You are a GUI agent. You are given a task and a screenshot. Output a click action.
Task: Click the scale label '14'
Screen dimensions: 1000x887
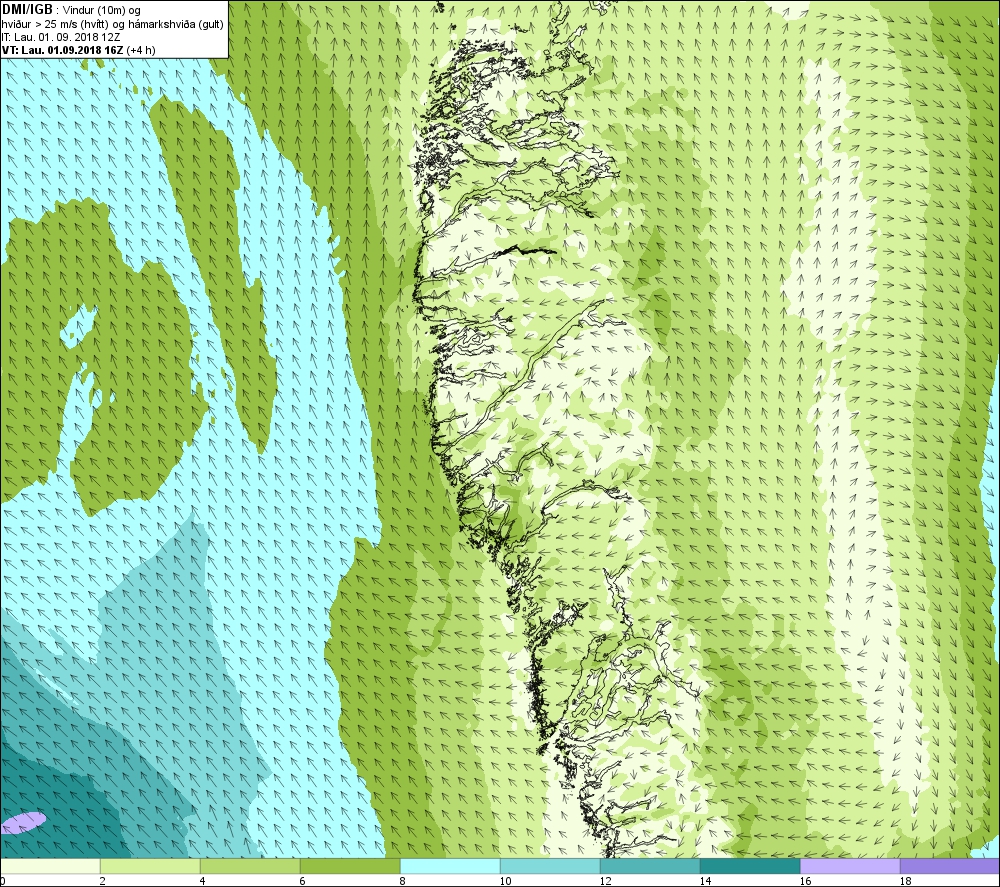(706, 881)
